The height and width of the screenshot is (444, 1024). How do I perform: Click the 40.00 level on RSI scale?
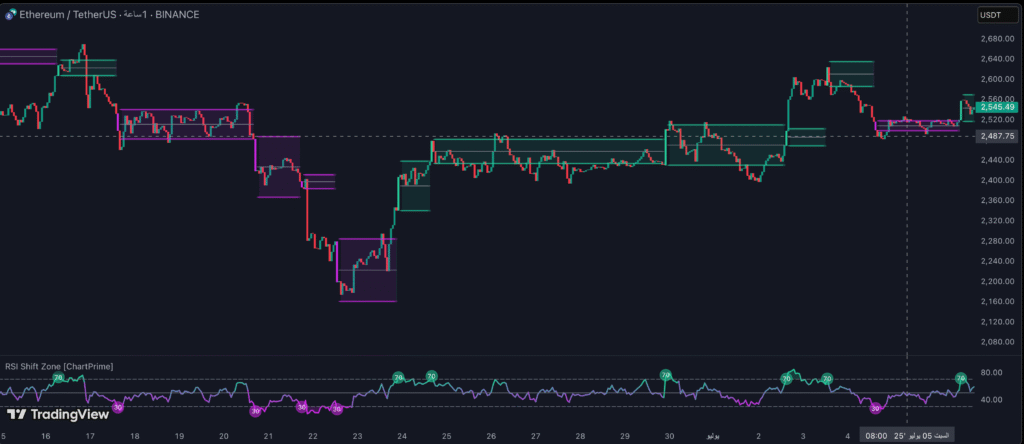[992, 400]
